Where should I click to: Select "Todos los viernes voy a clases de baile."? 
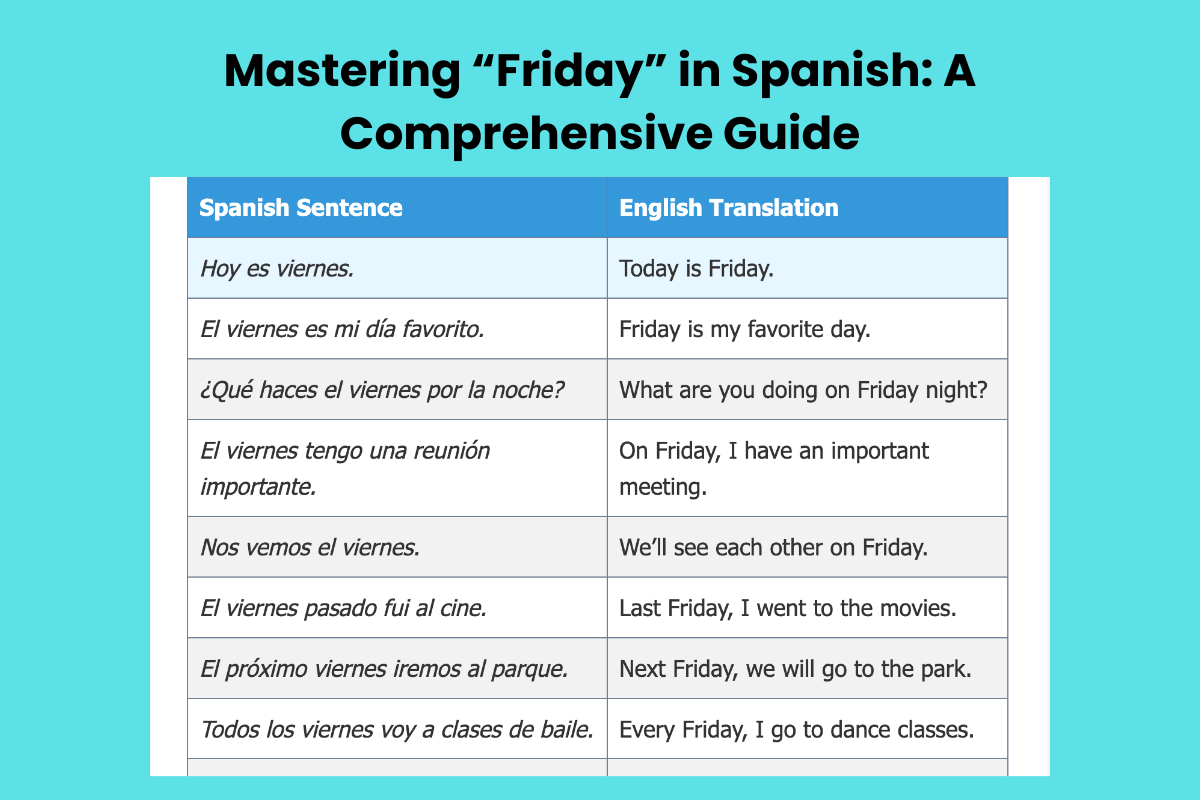pos(397,729)
